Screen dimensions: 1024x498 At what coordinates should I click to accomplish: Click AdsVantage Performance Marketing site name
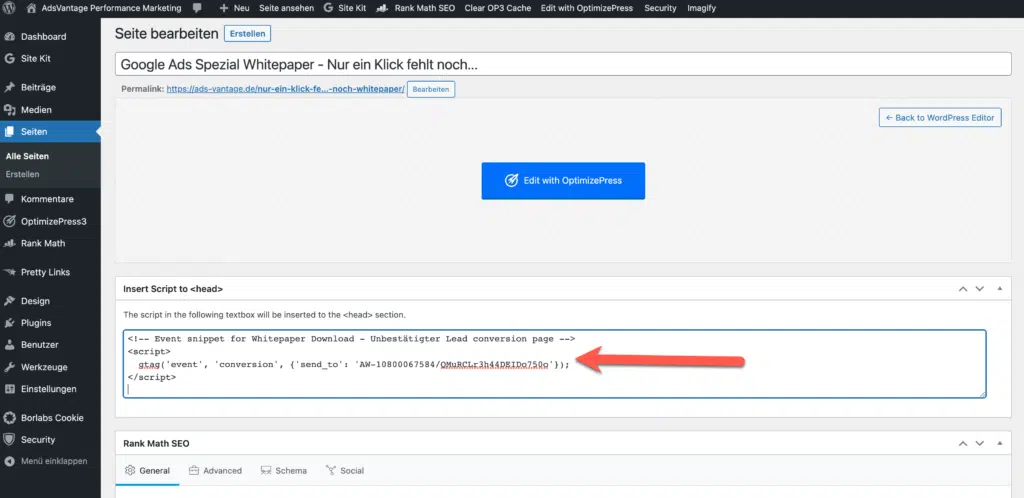coord(111,8)
